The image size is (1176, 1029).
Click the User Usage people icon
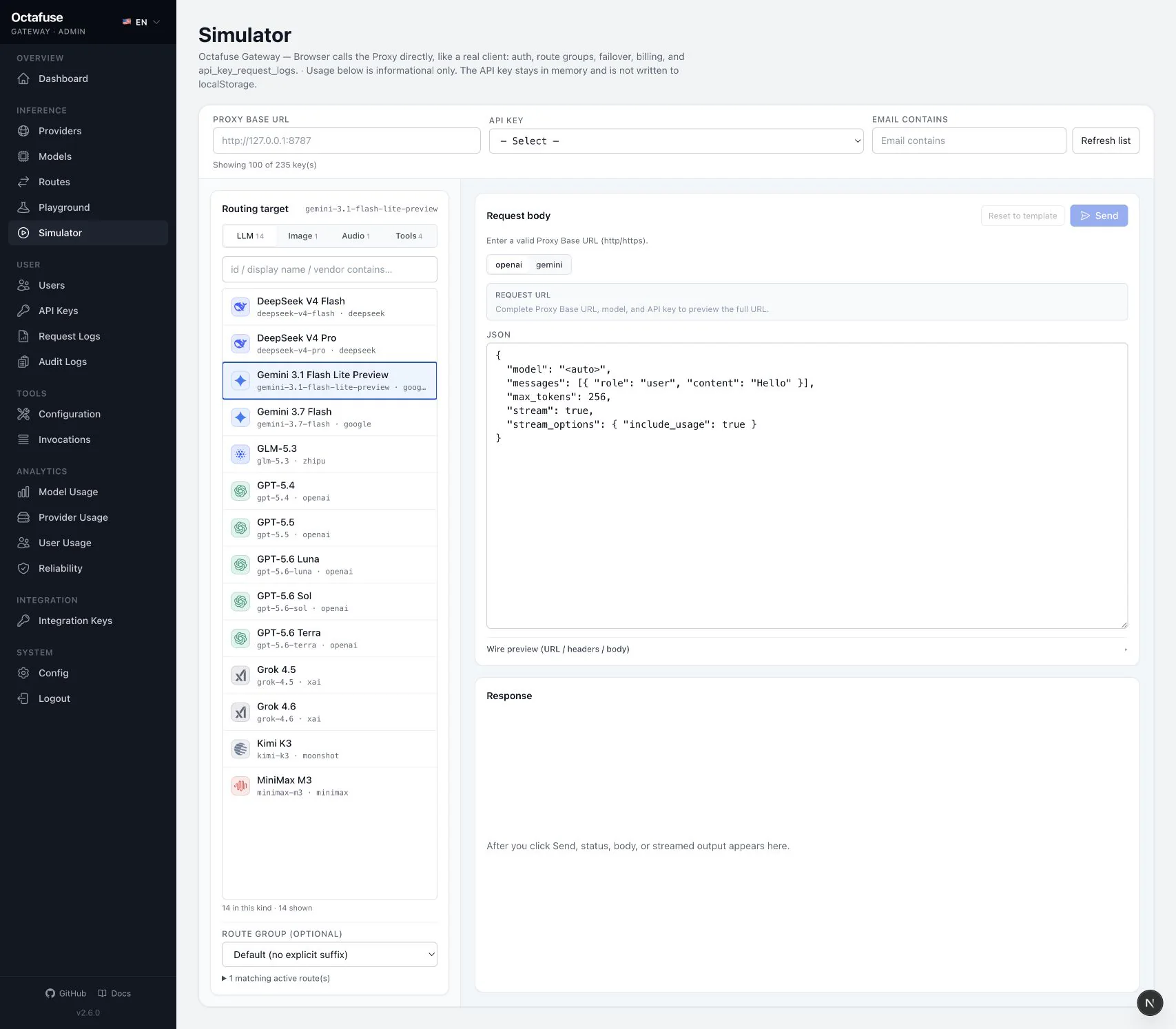tap(23, 543)
